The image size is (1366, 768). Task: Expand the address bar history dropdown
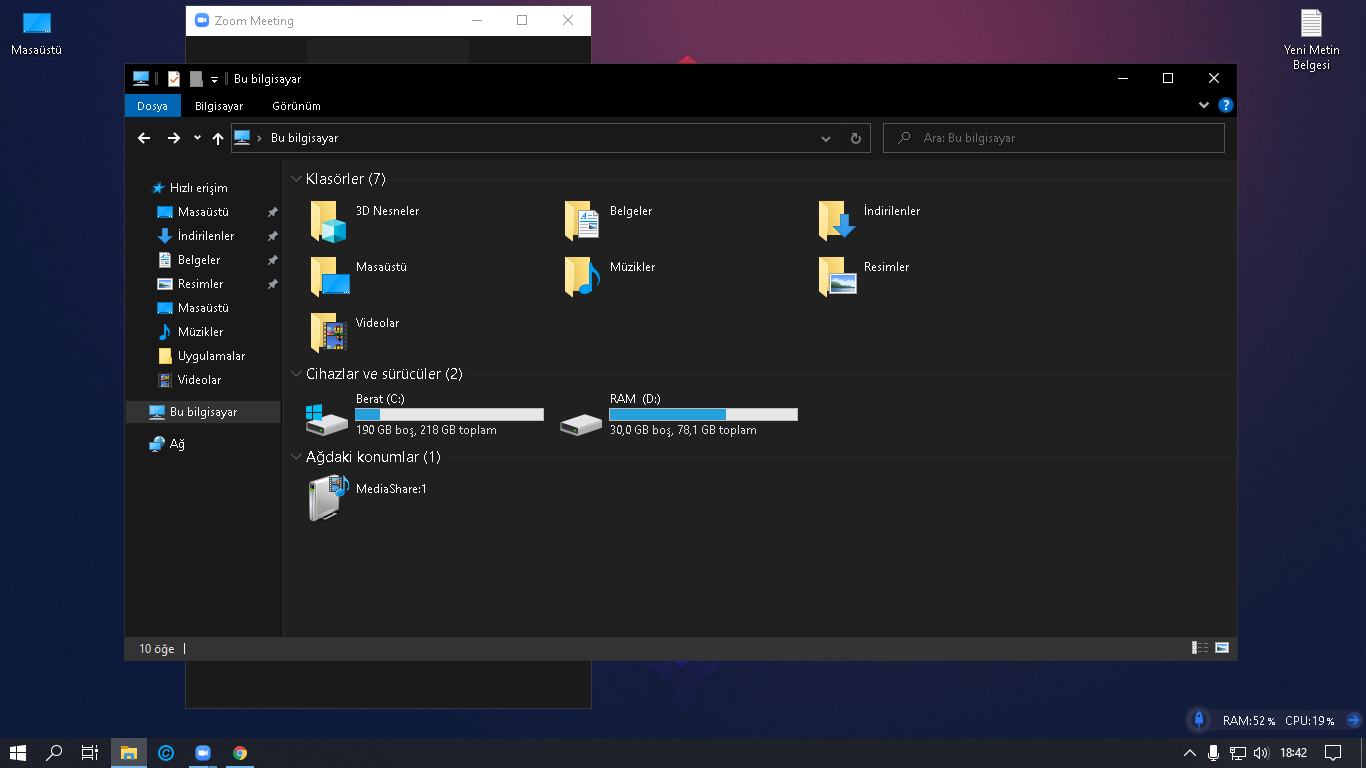(x=826, y=138)
